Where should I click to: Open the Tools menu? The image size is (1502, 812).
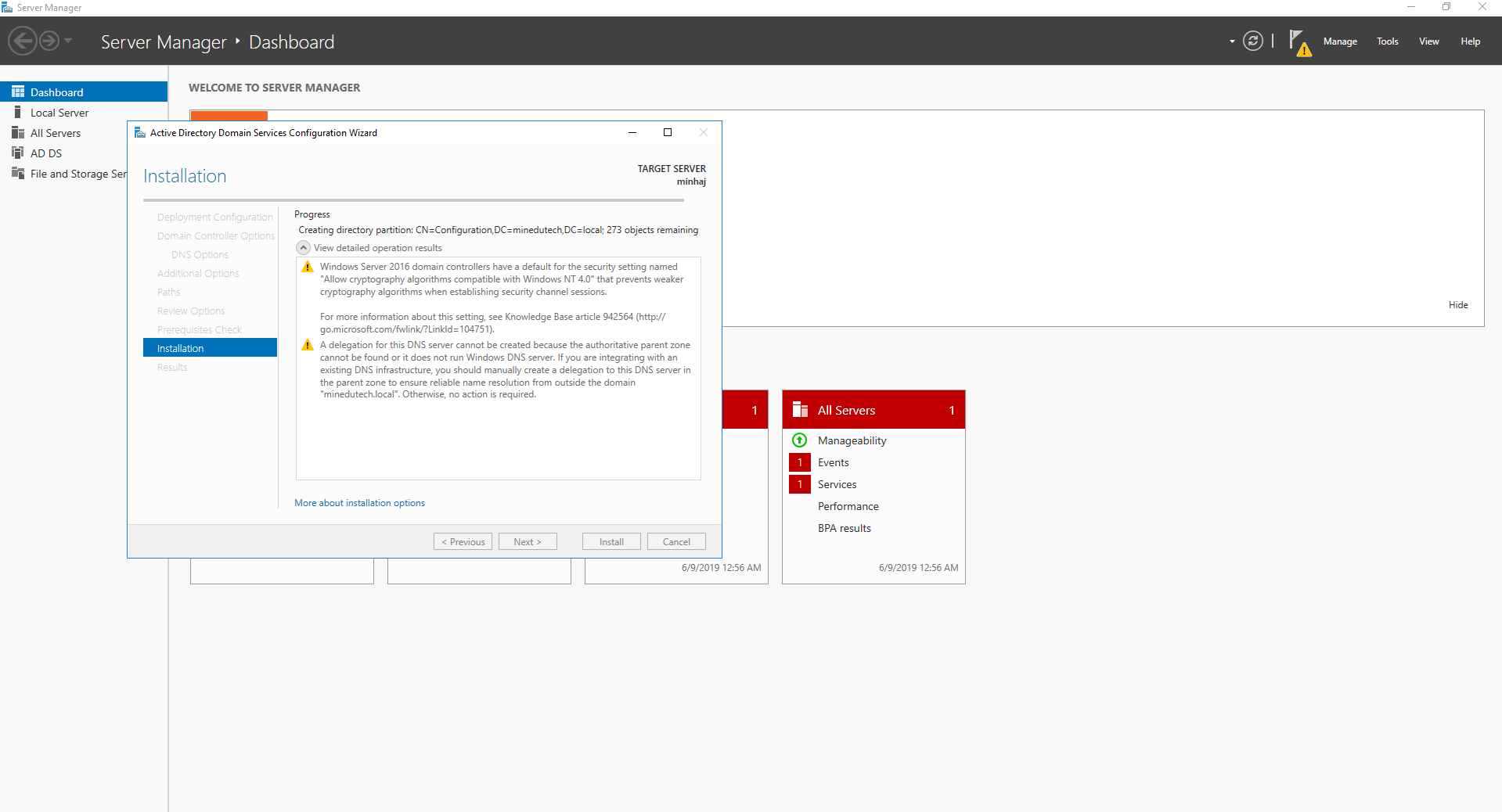[x=1387, y=41]
